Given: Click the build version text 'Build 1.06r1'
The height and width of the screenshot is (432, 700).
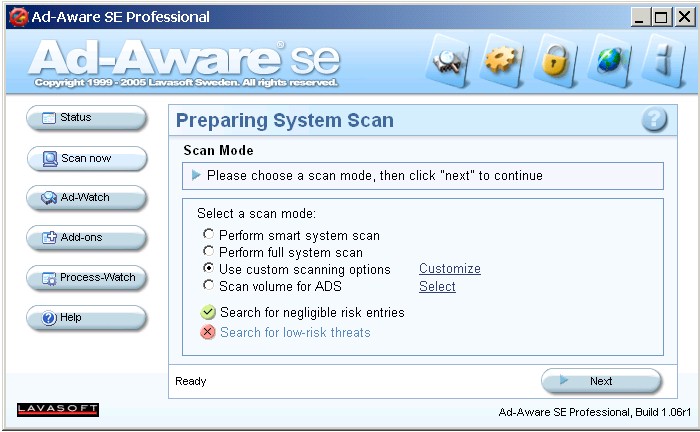Looking at the screenshot, I should [x=663, y=412].
